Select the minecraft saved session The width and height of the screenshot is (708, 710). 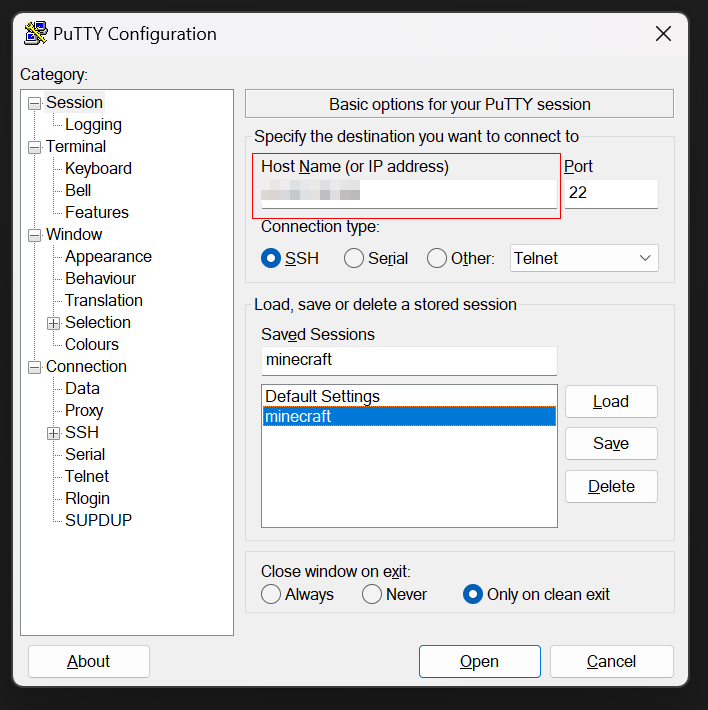pyautogui.click(x=408, y=417)
